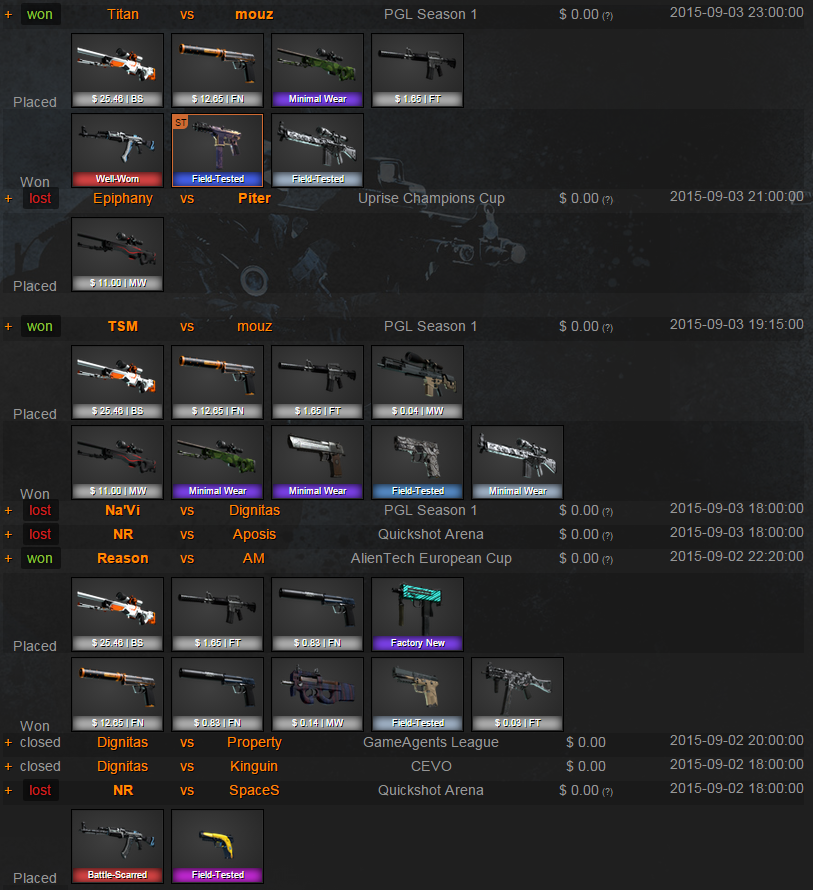Select $1.65 FT M4A1-S placed on Reason match

[217, 615]
